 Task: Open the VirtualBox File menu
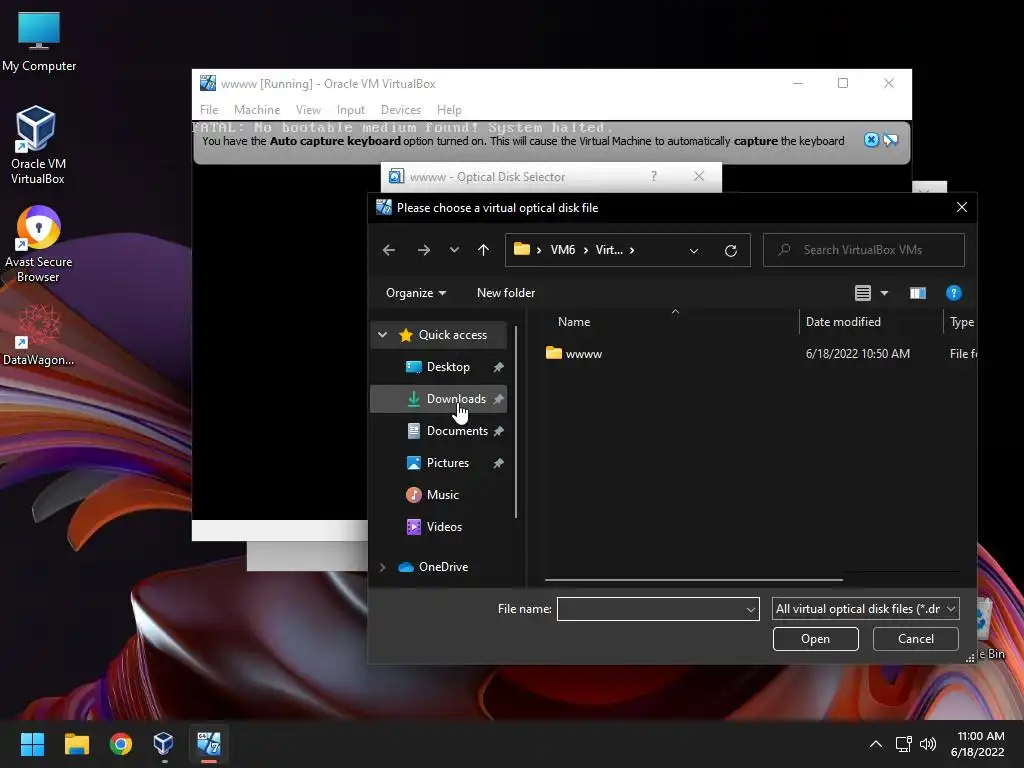[209, 110]
